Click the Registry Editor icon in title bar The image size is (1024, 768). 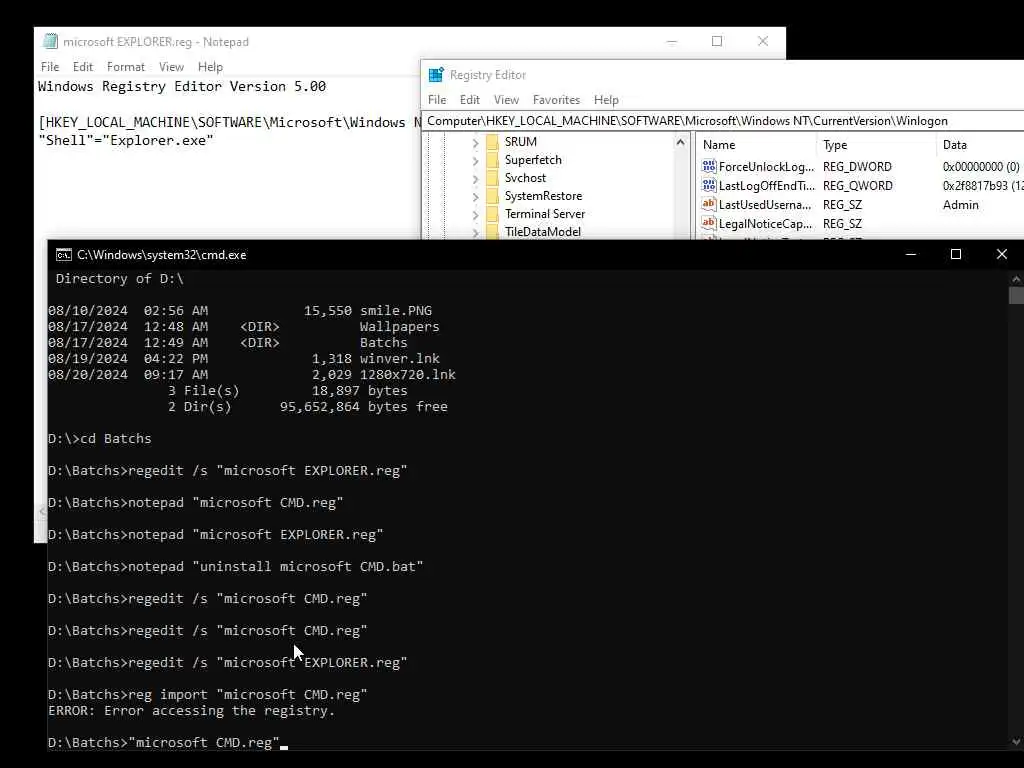(x=436, y=74)
